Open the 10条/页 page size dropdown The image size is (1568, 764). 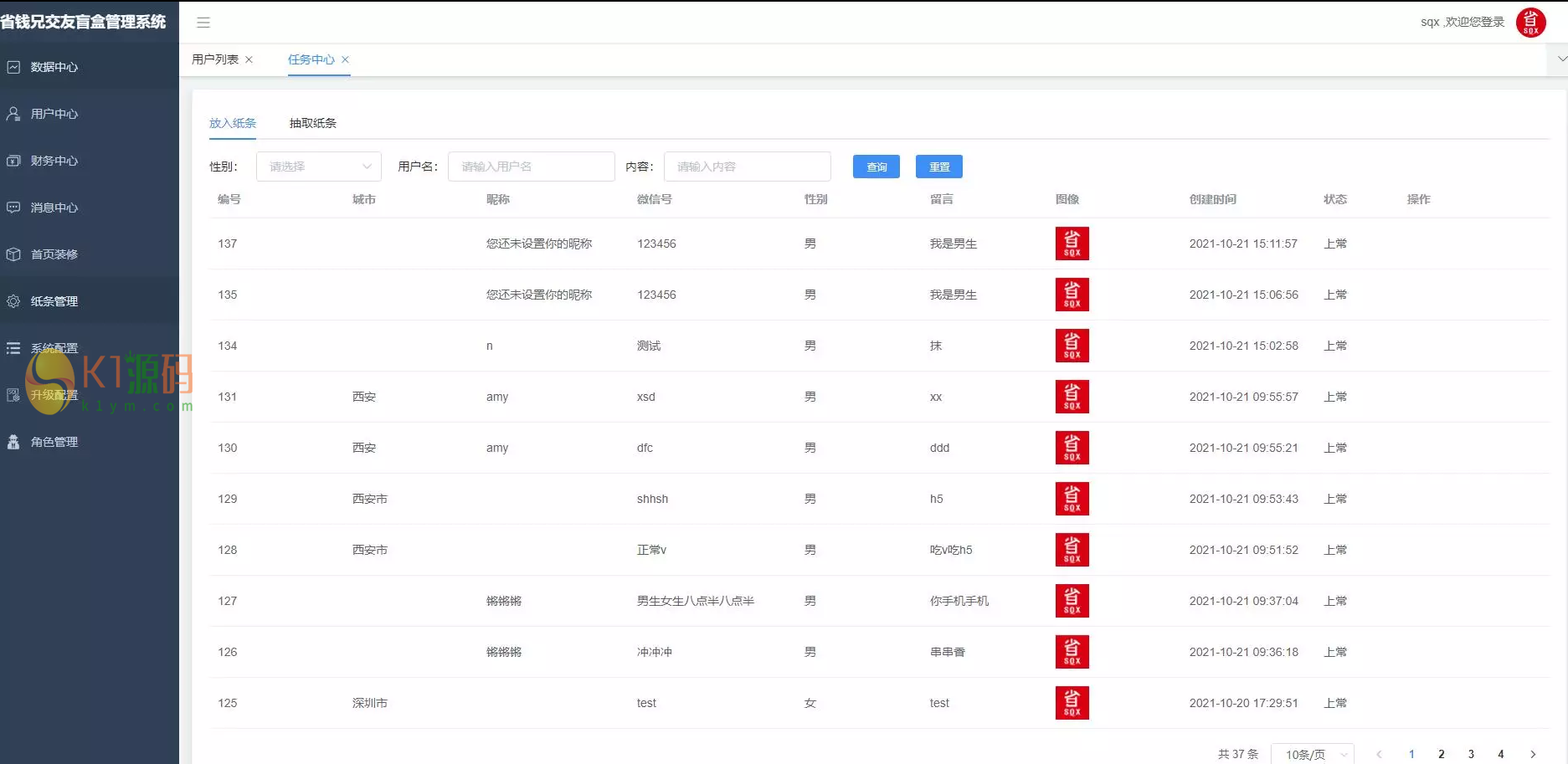(x=1312, y=754)
